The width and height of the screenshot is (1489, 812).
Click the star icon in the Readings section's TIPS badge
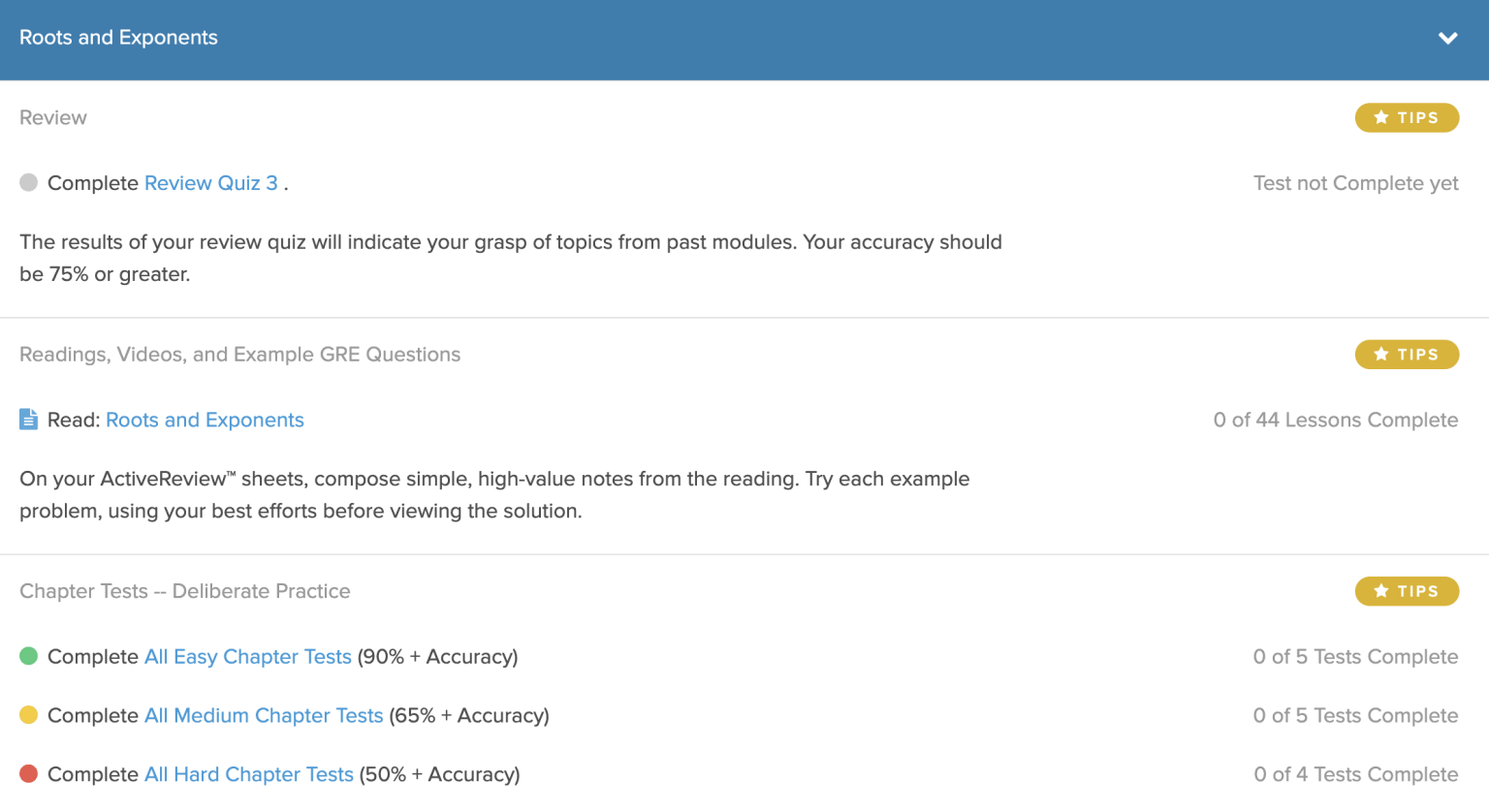tap(1380, 354)
